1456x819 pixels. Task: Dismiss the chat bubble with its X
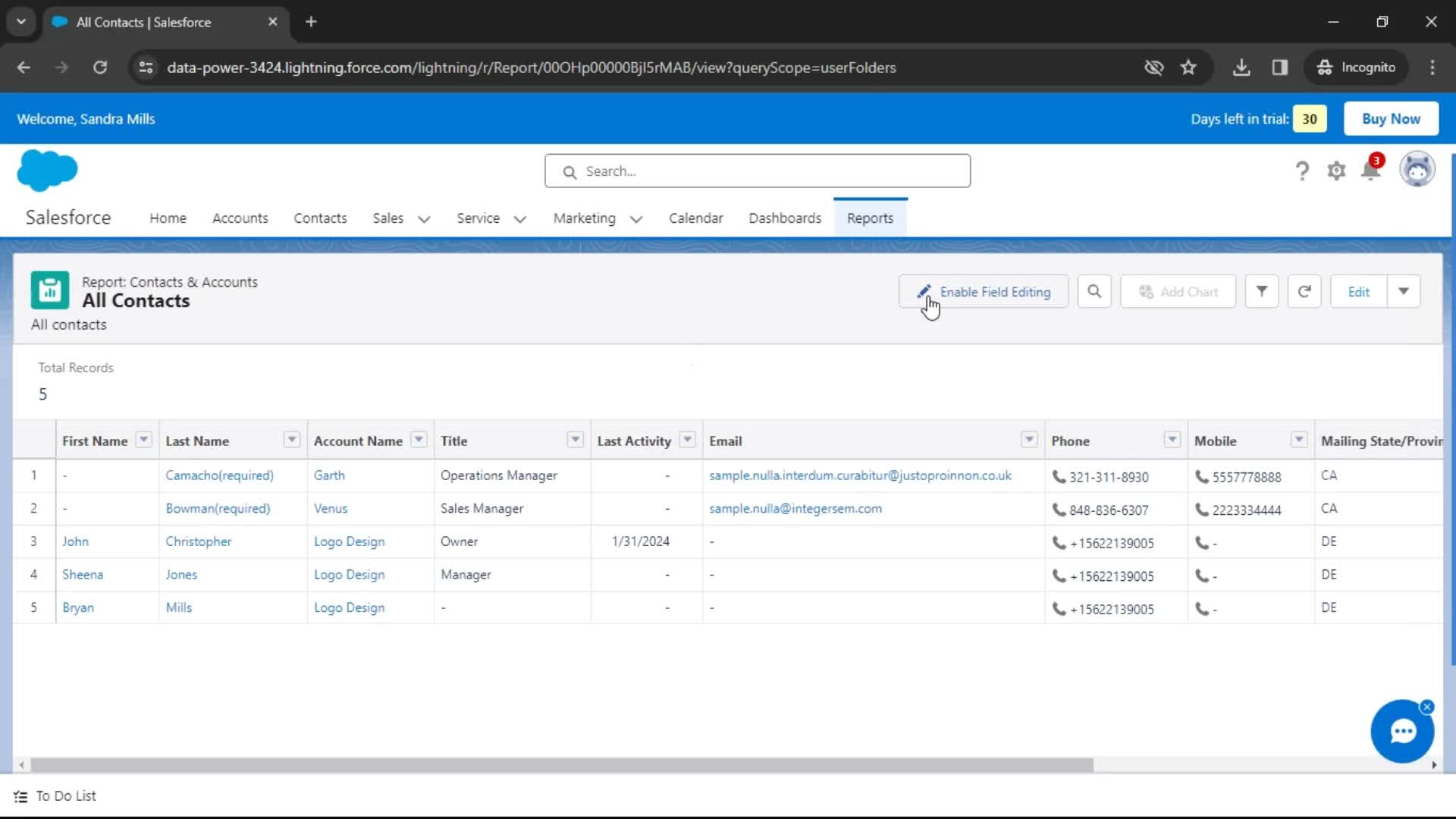tap(1426, 707)
